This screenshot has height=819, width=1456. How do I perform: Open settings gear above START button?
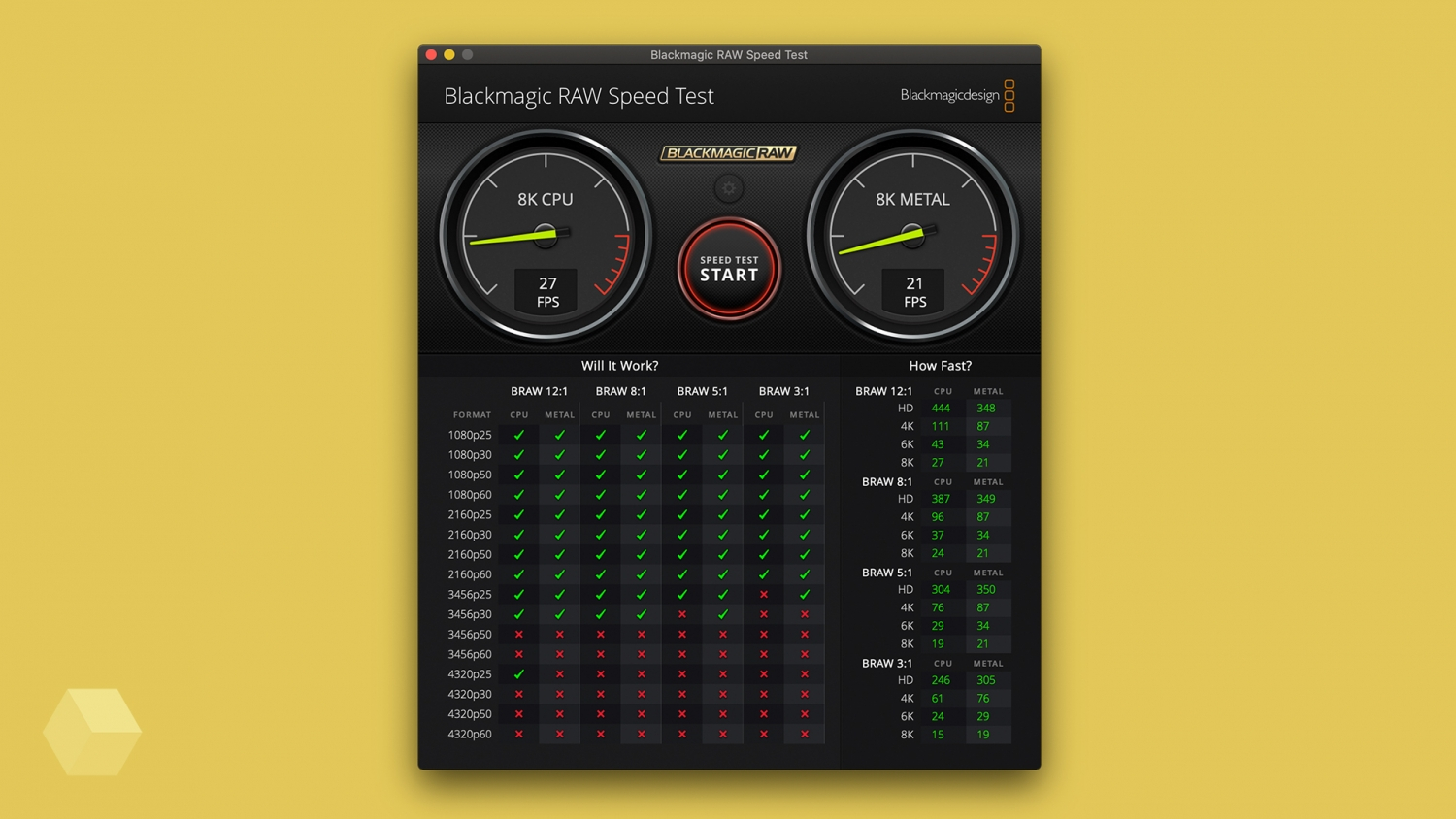tap(729, 188)
